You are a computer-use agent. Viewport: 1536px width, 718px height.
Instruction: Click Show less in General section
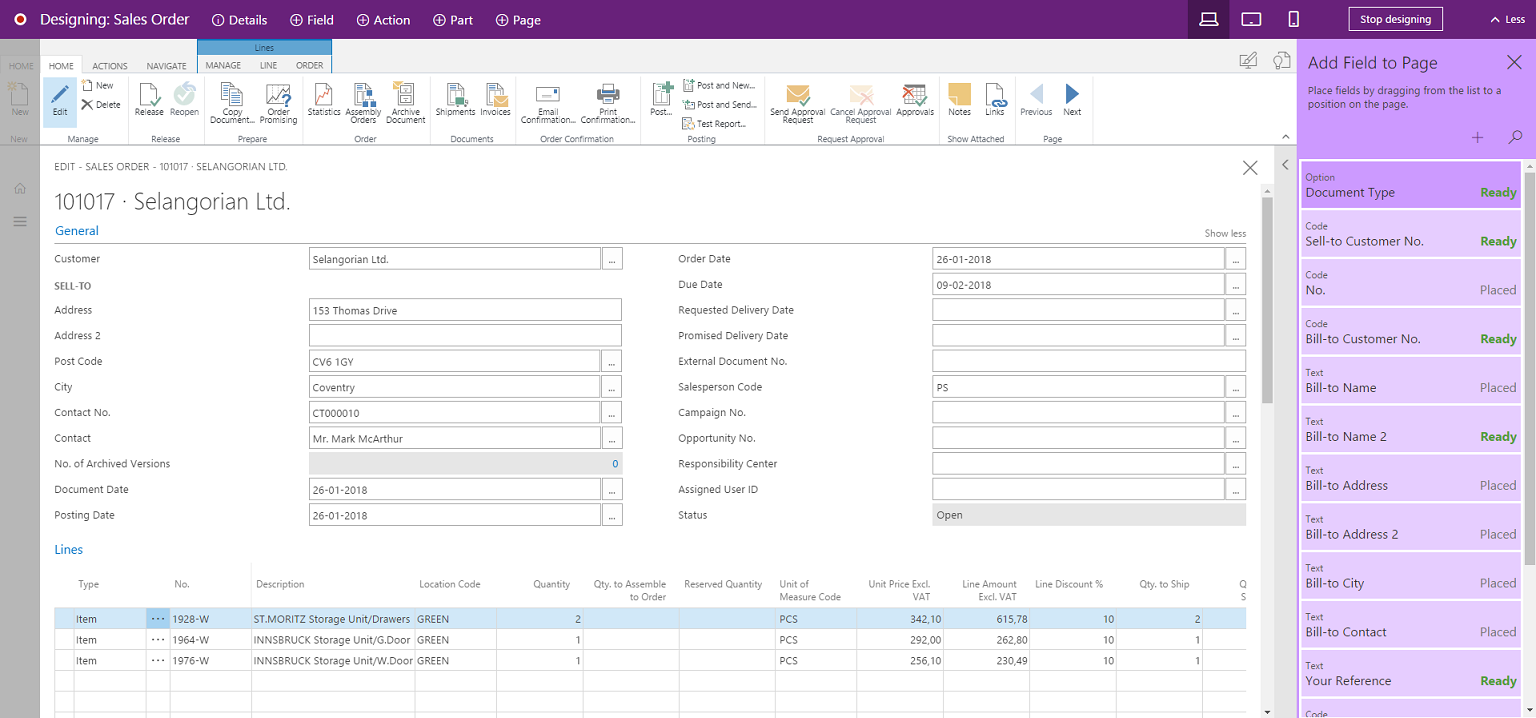[x=1224, y=233]
